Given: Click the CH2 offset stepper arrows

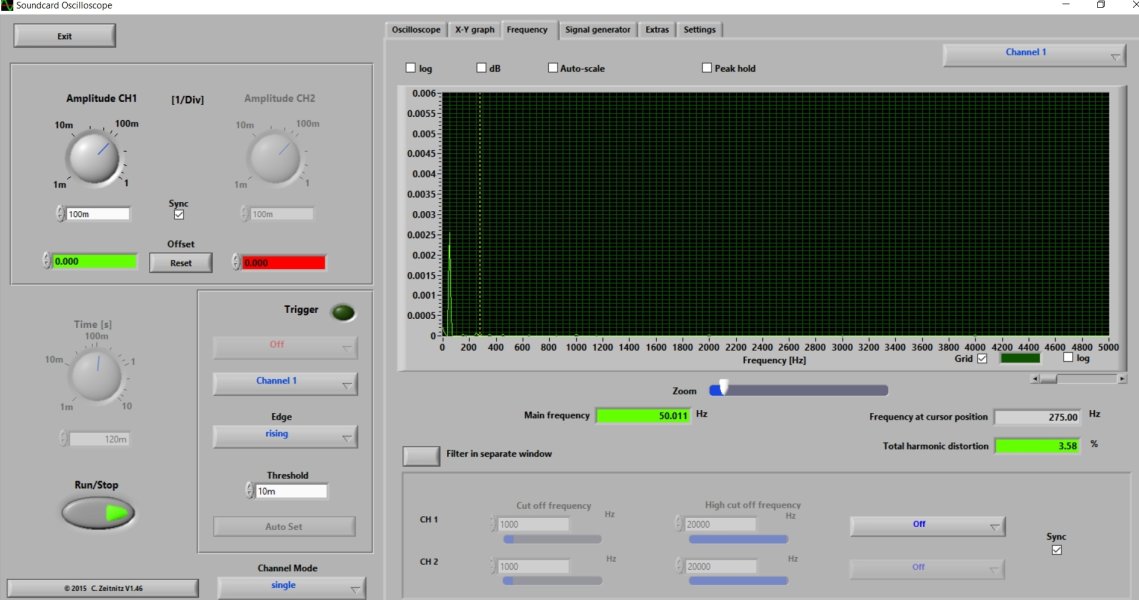Looking at the screenshot, I should (235, 262).
